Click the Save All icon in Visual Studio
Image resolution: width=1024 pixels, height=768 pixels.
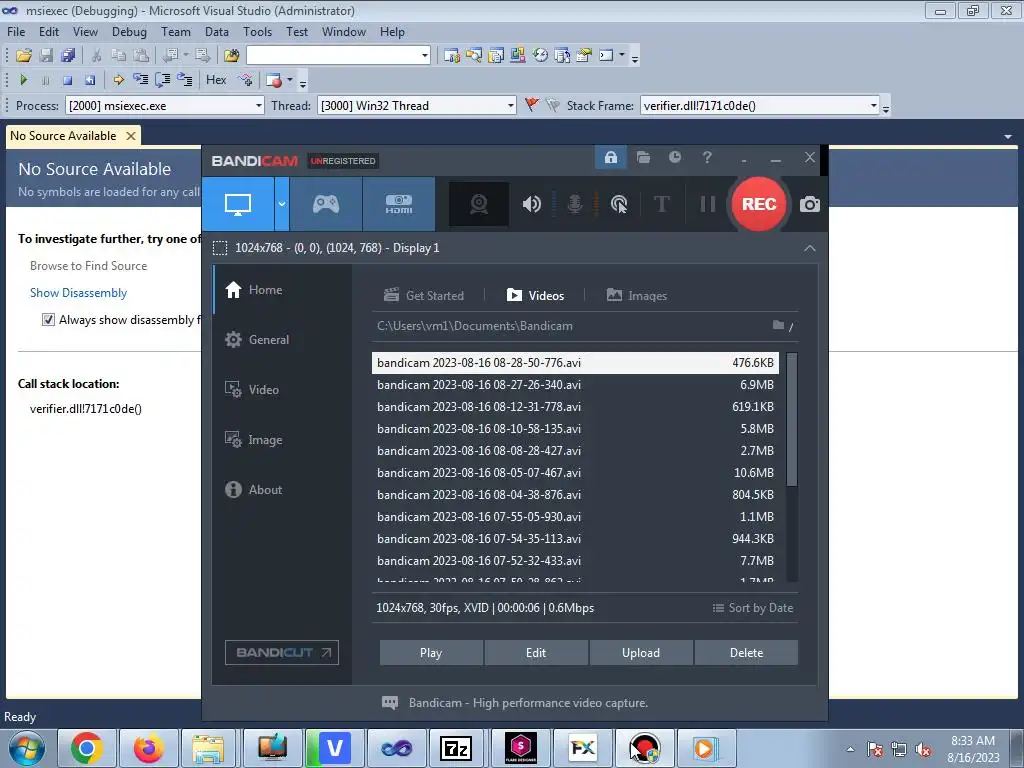(68, 56)
